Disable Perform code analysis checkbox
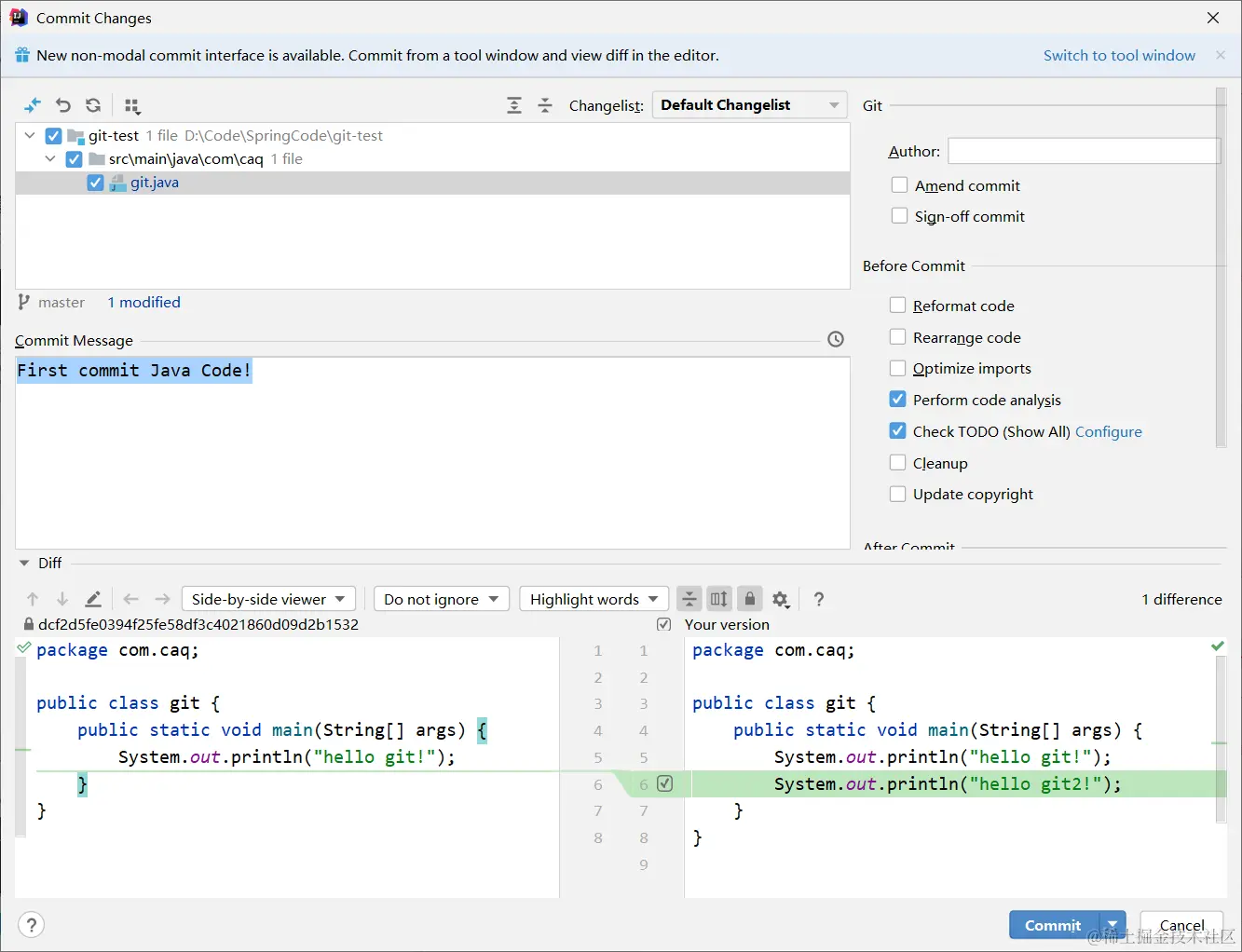The image size is (1242, 952). point(897,400)
